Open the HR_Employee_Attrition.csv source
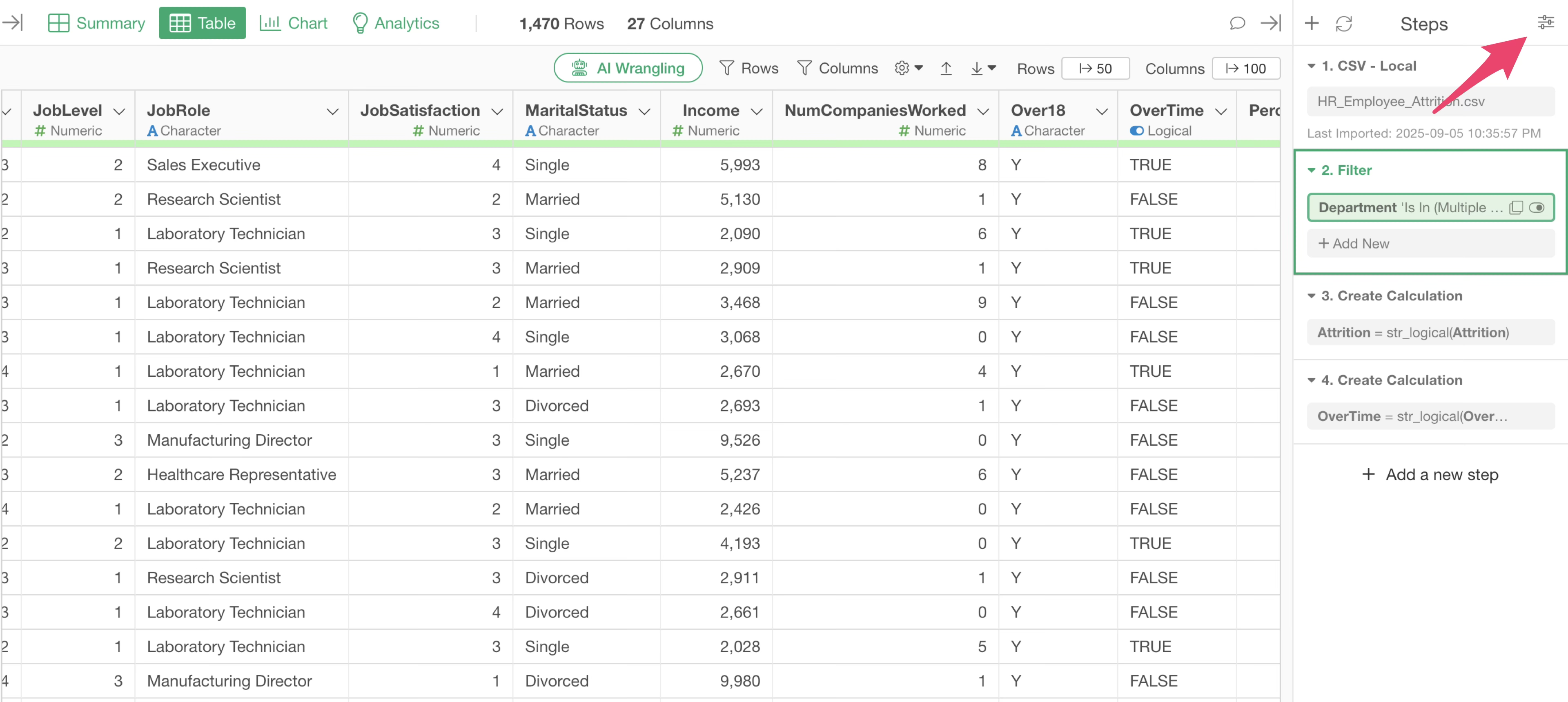1568x702 pixels. (x=1430, y=101)
